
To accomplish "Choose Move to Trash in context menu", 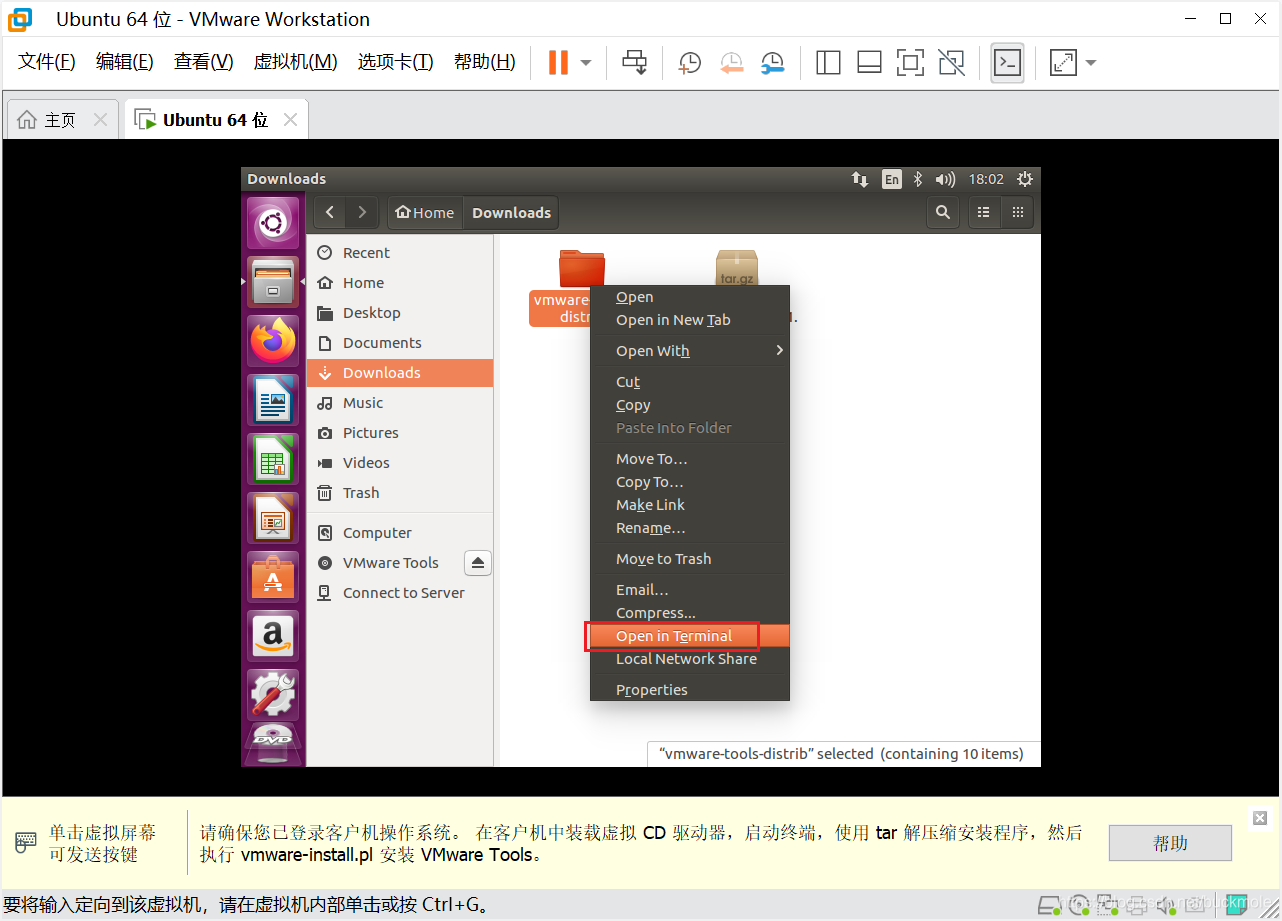I will 690,559.
